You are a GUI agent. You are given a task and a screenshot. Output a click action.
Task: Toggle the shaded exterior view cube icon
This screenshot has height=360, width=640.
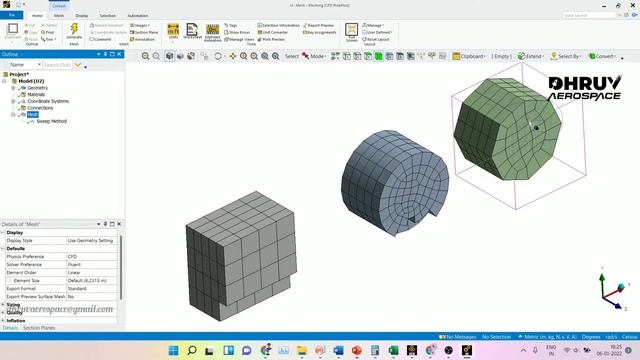point(169,56)
